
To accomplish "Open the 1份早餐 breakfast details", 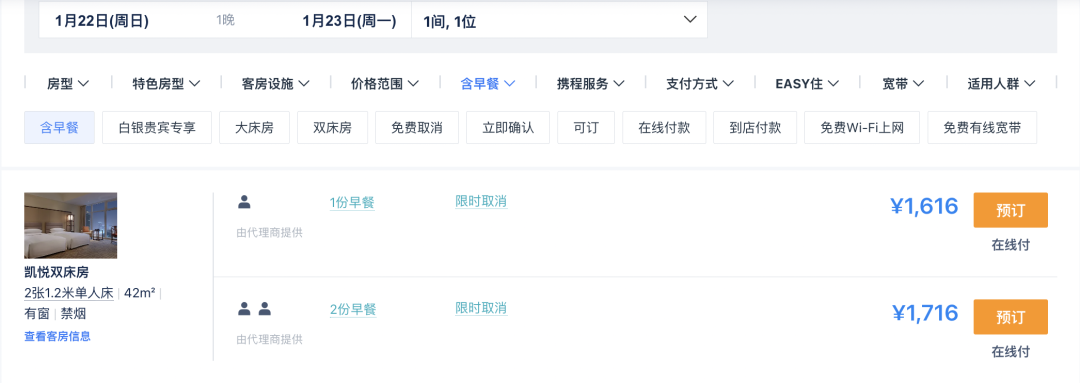I will coord(352,203).
